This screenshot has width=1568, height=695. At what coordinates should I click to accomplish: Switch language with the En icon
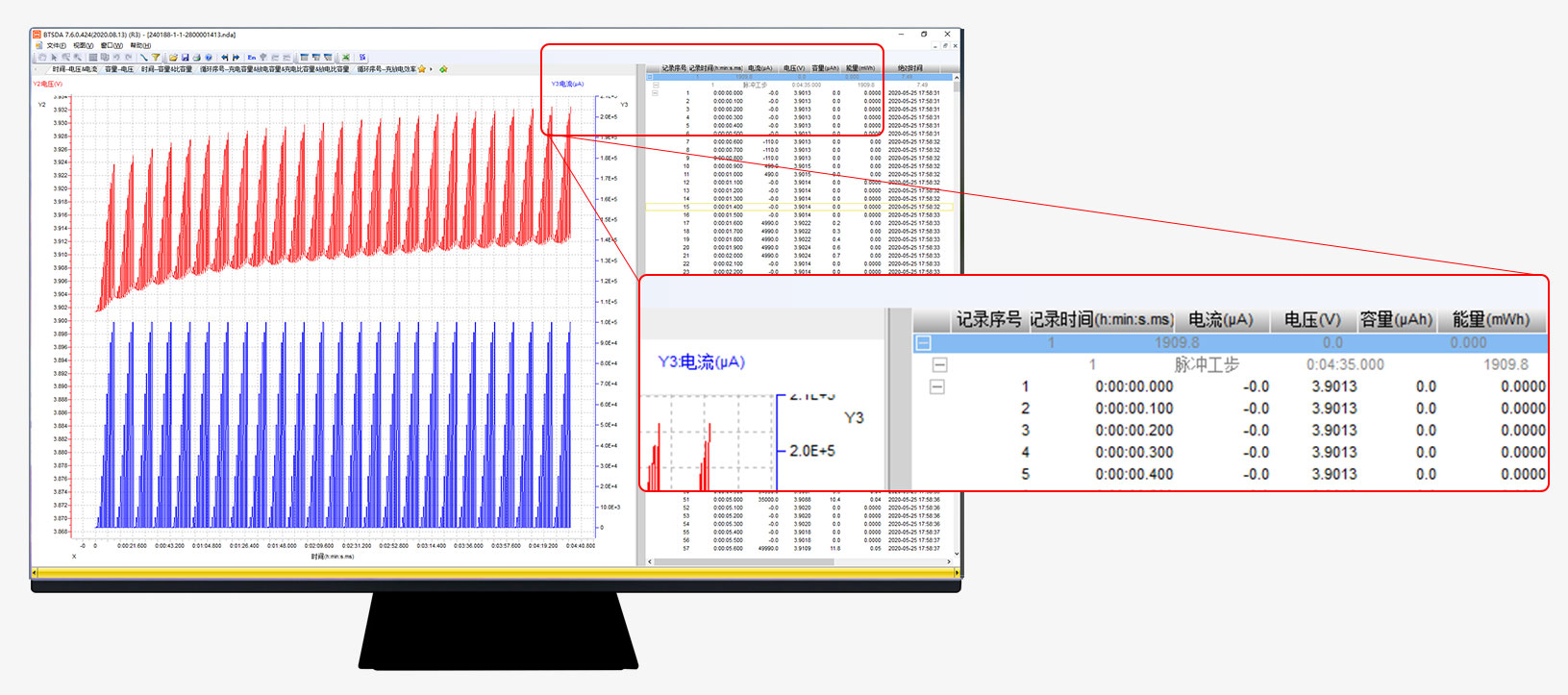[252, 58]
